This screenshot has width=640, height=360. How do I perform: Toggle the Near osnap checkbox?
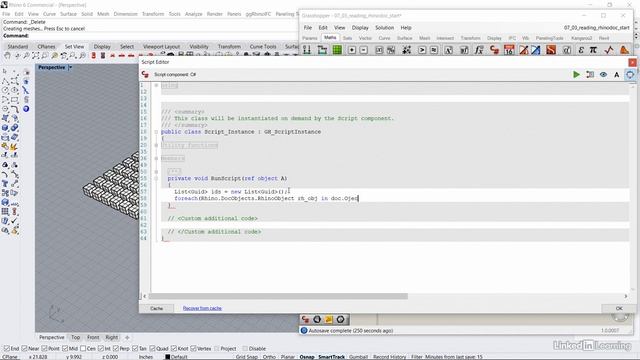[24, 349]
